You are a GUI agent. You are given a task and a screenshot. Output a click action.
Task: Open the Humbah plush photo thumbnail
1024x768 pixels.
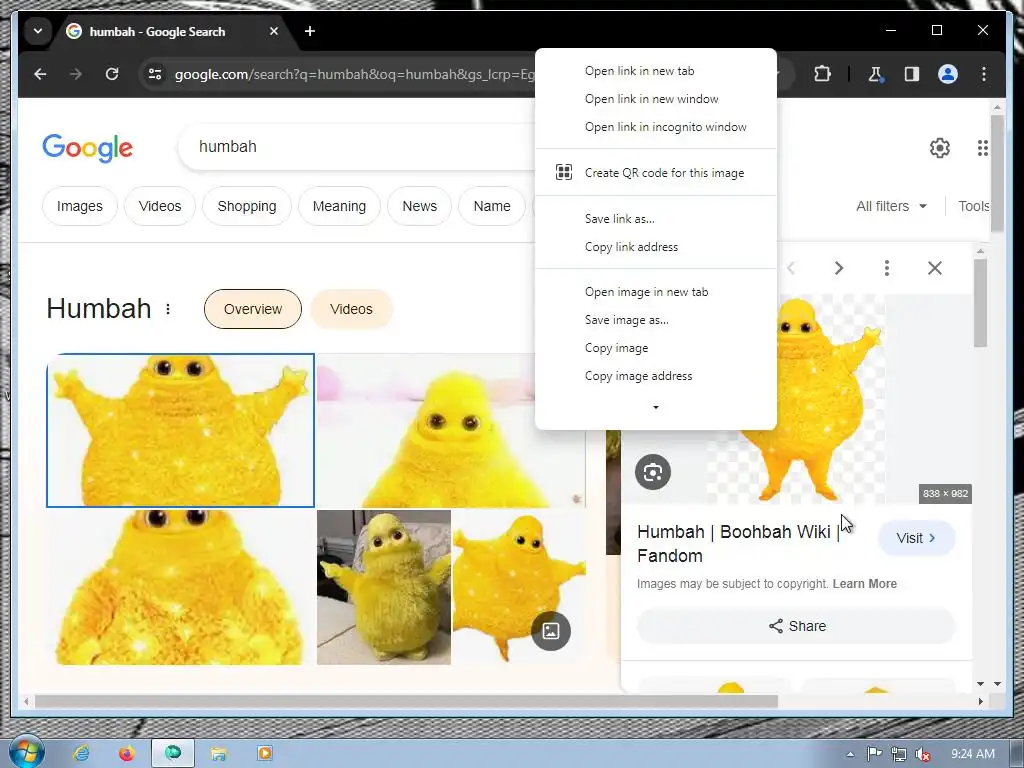384,587
